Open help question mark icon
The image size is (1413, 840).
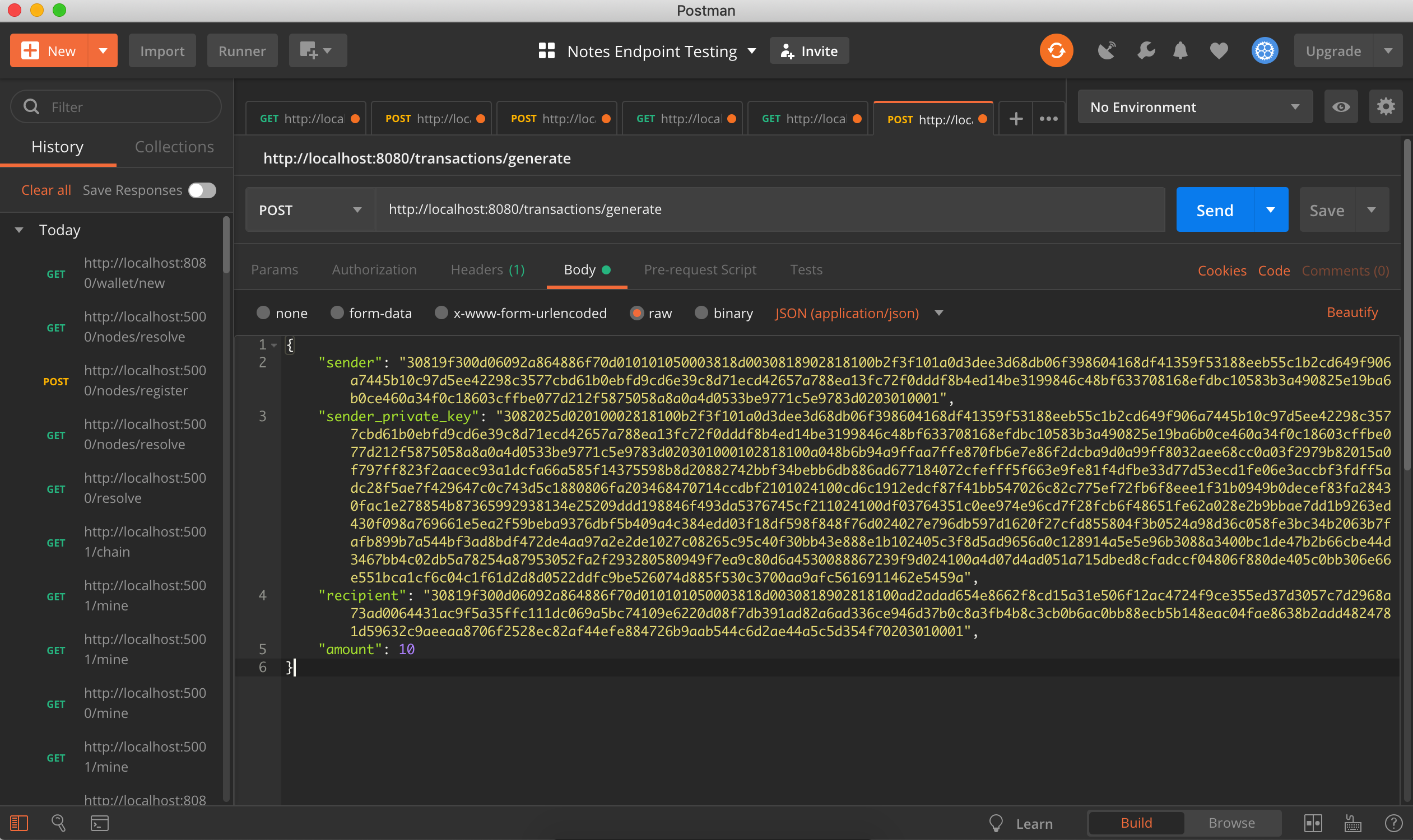coord(1393,823)
